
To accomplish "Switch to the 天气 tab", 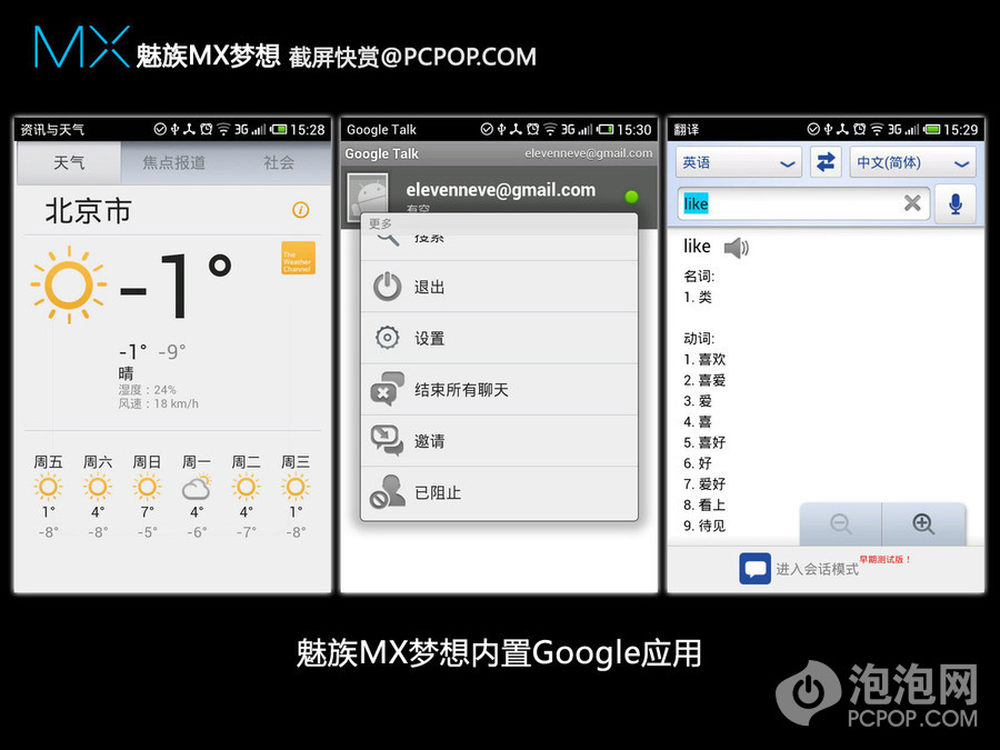I will tap(69, 163).
